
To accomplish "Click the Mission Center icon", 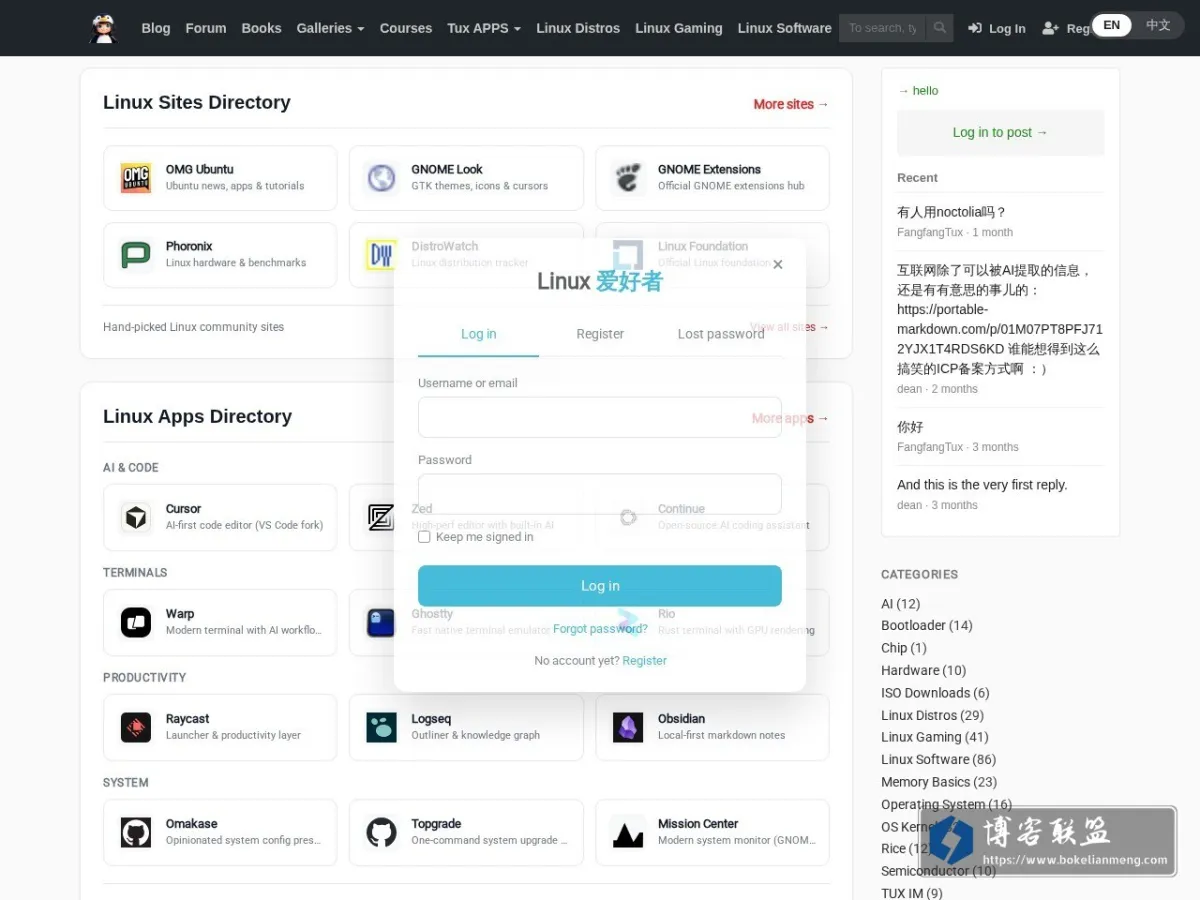I will tap(628, 832).
